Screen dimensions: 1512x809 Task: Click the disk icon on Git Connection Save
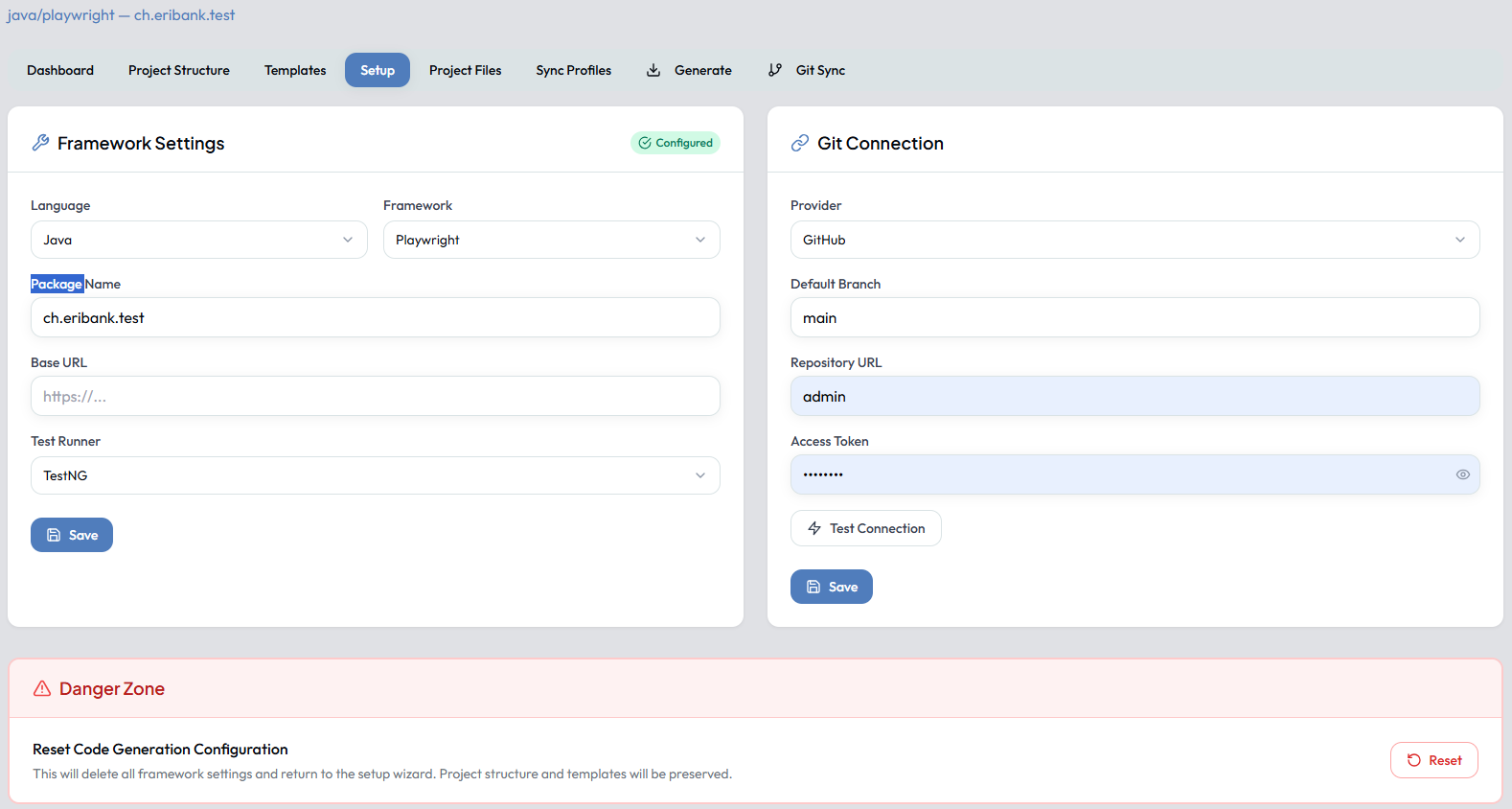point(813,587)
